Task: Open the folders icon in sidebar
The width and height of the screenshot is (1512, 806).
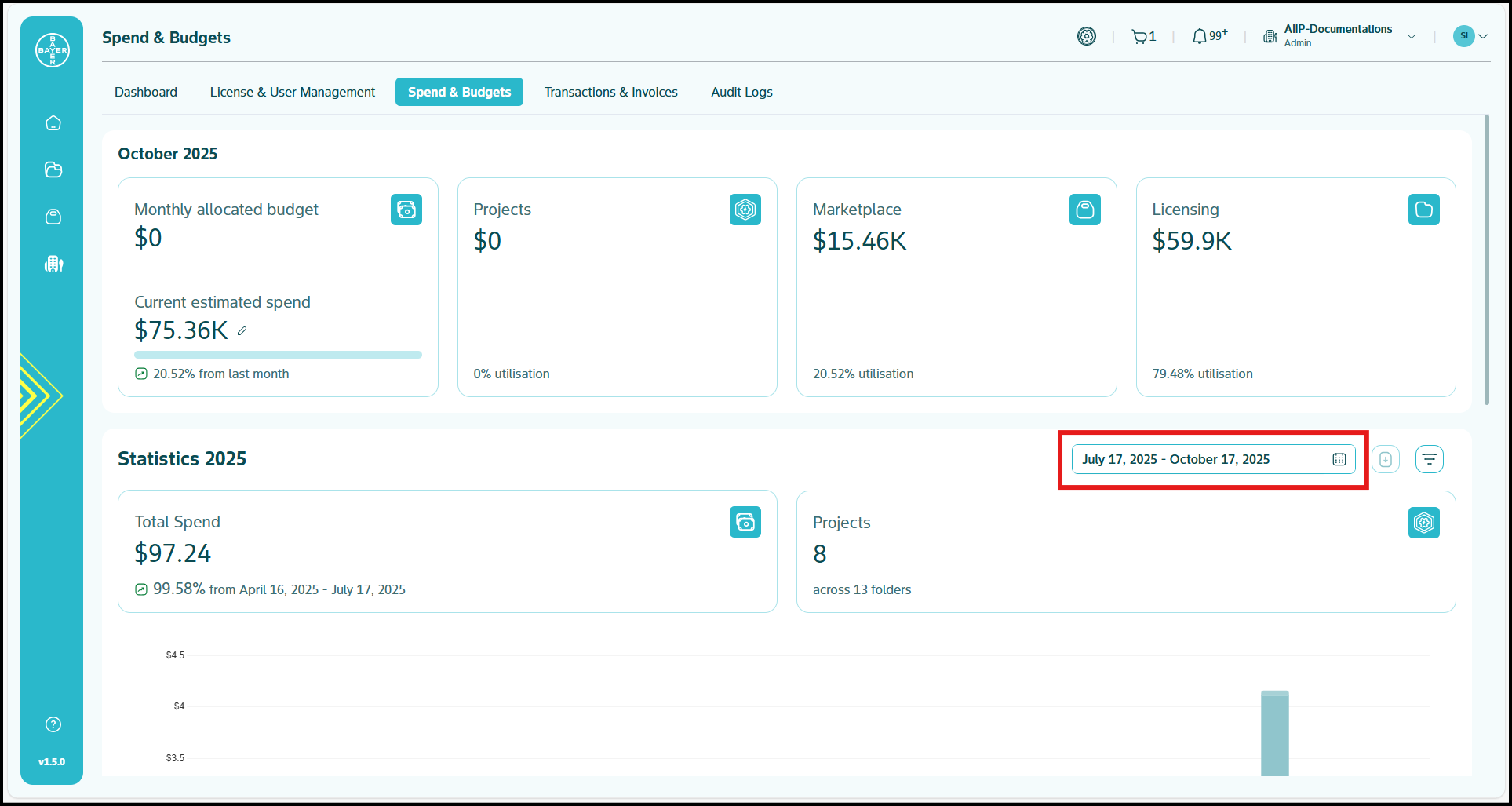Action: (53, 170)
